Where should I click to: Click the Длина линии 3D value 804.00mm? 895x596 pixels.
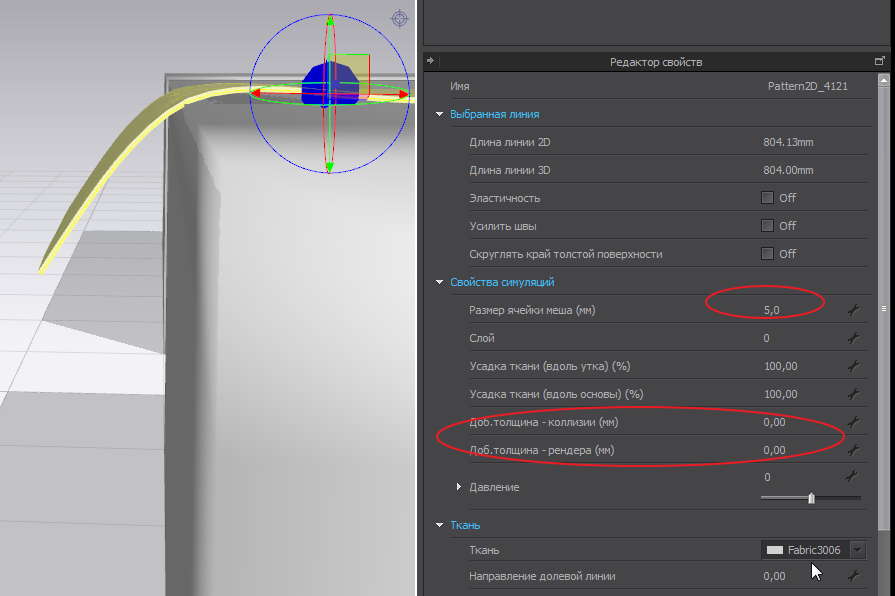788,170
